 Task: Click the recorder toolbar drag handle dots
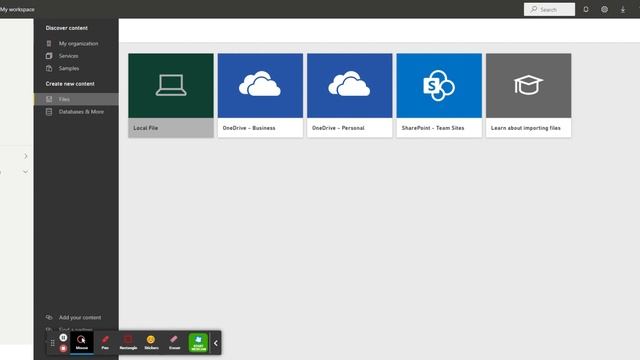click(52, 343)
